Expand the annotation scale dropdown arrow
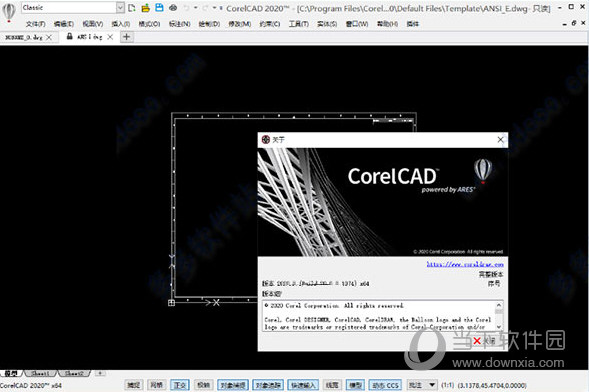 [432, 385]
